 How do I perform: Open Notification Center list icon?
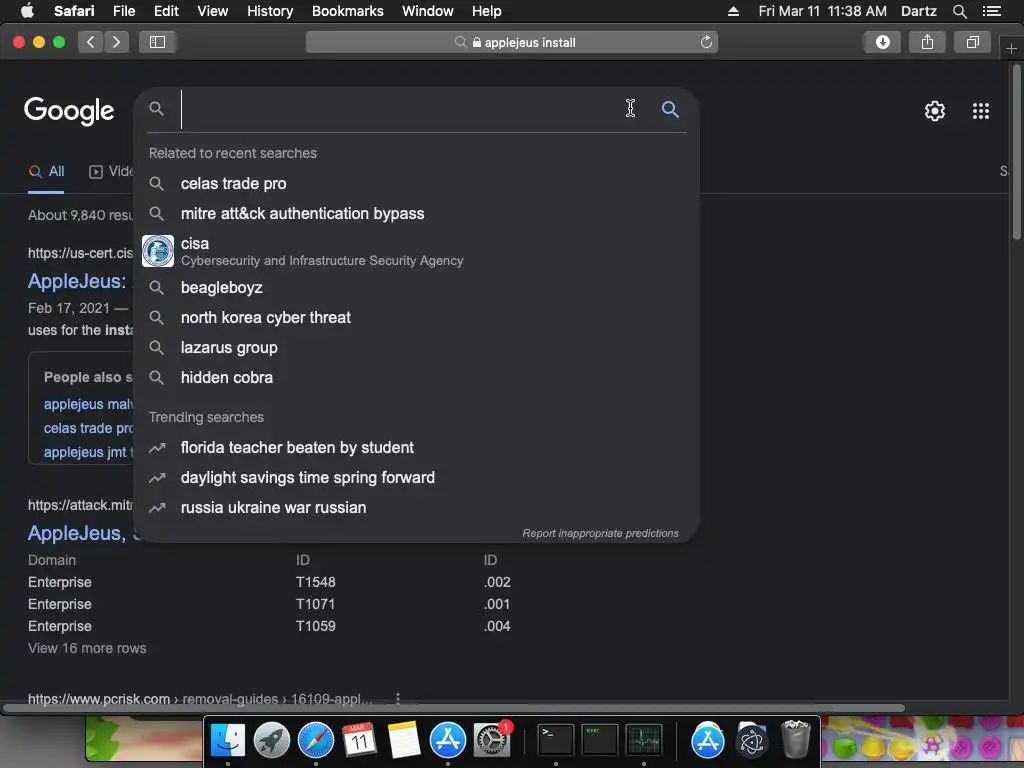point(991,11)
